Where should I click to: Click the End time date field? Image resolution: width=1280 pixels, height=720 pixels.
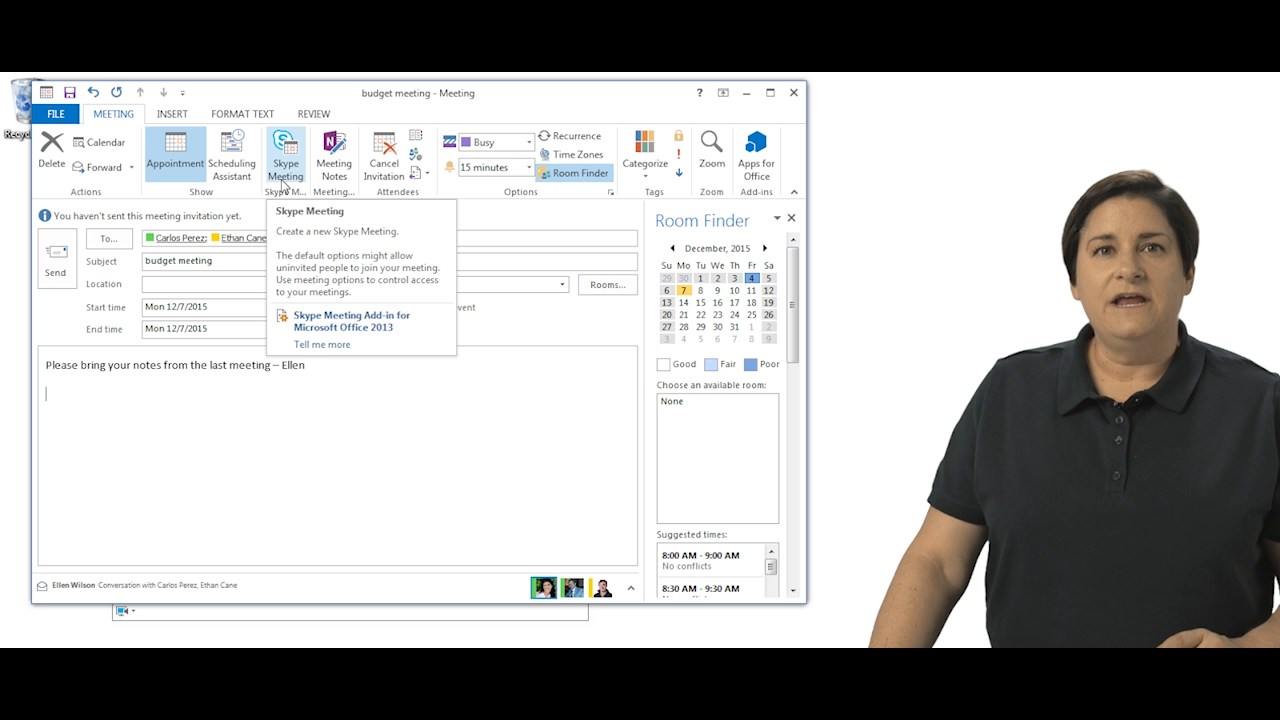tap(204, 329)
